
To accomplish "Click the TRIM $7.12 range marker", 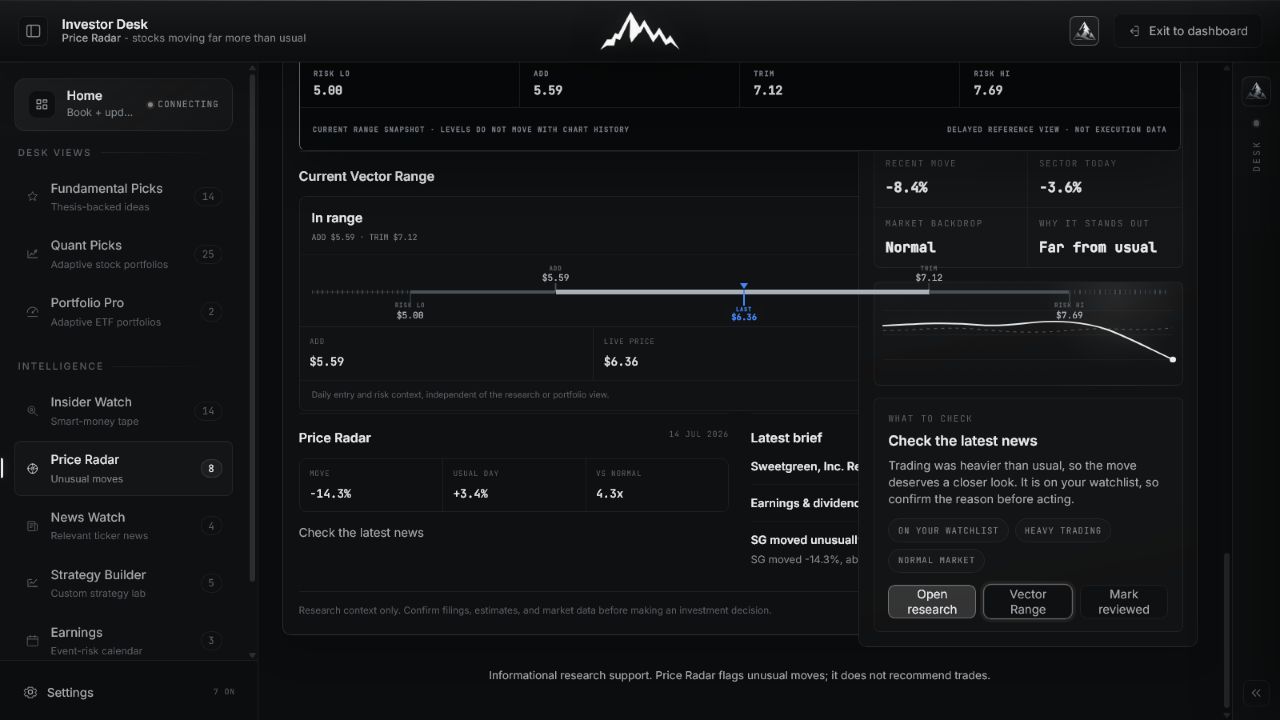I will [x=929, y=276].
